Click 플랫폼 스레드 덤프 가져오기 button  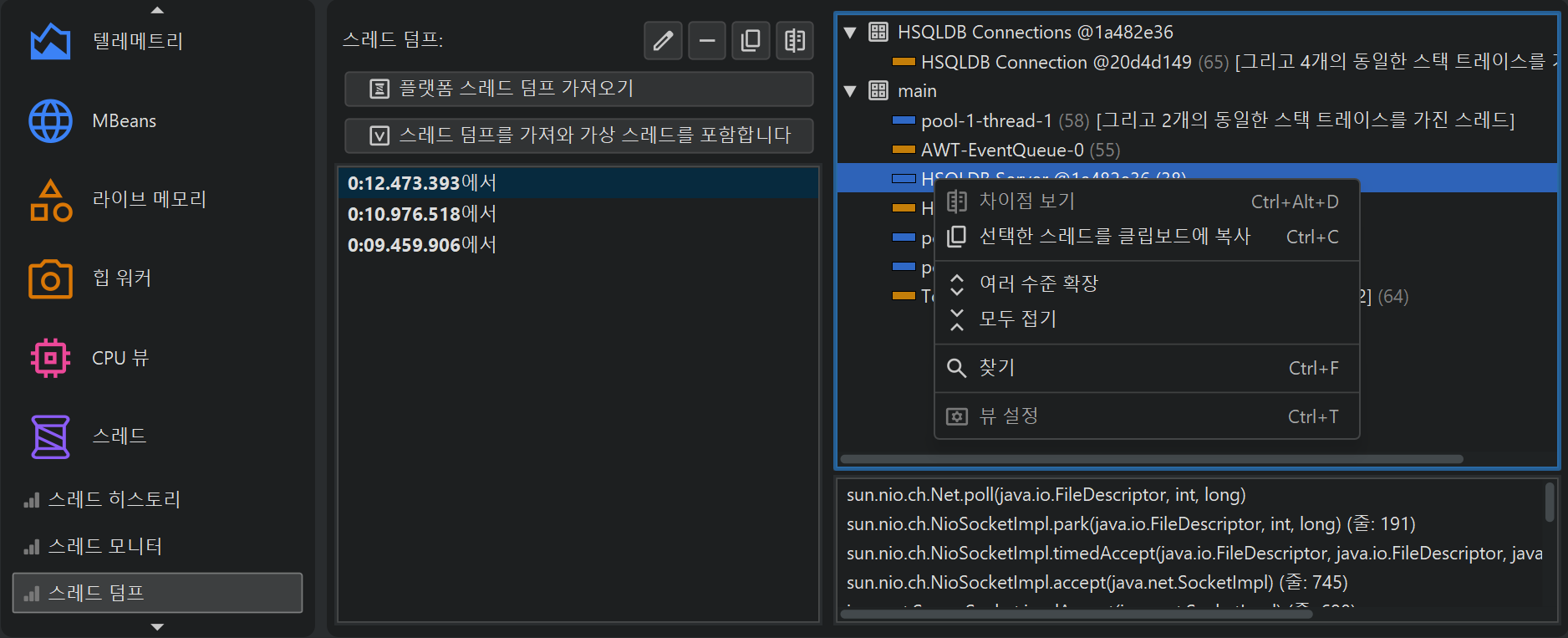578,89
